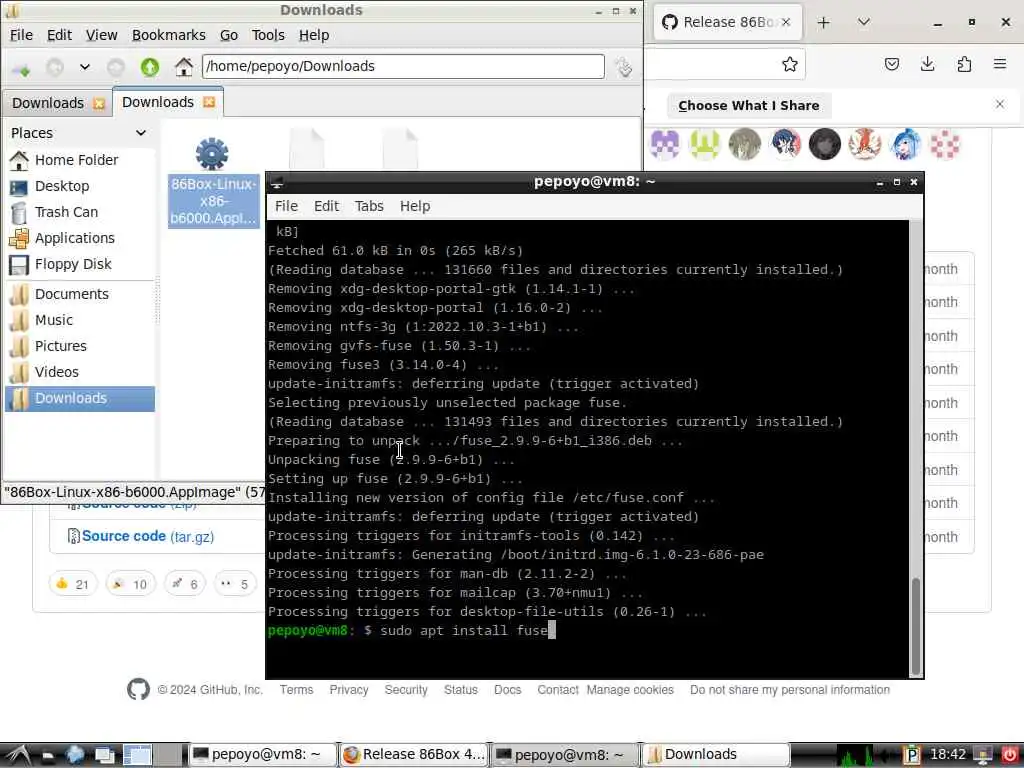Open file manager Tools menu
1024x768 pixels.
coord(268,35)
